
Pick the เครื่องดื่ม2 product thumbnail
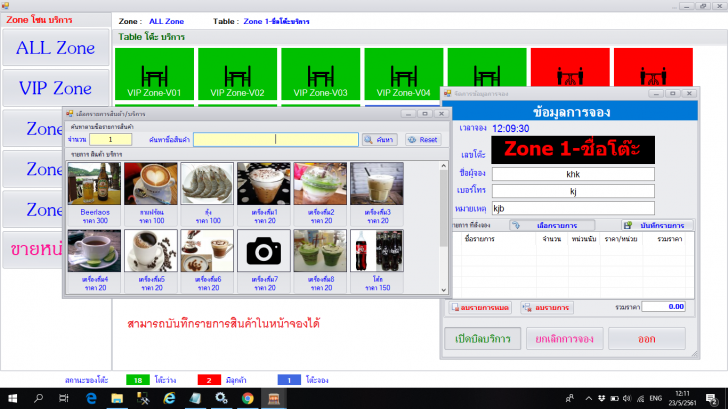[x=320, y=184]
